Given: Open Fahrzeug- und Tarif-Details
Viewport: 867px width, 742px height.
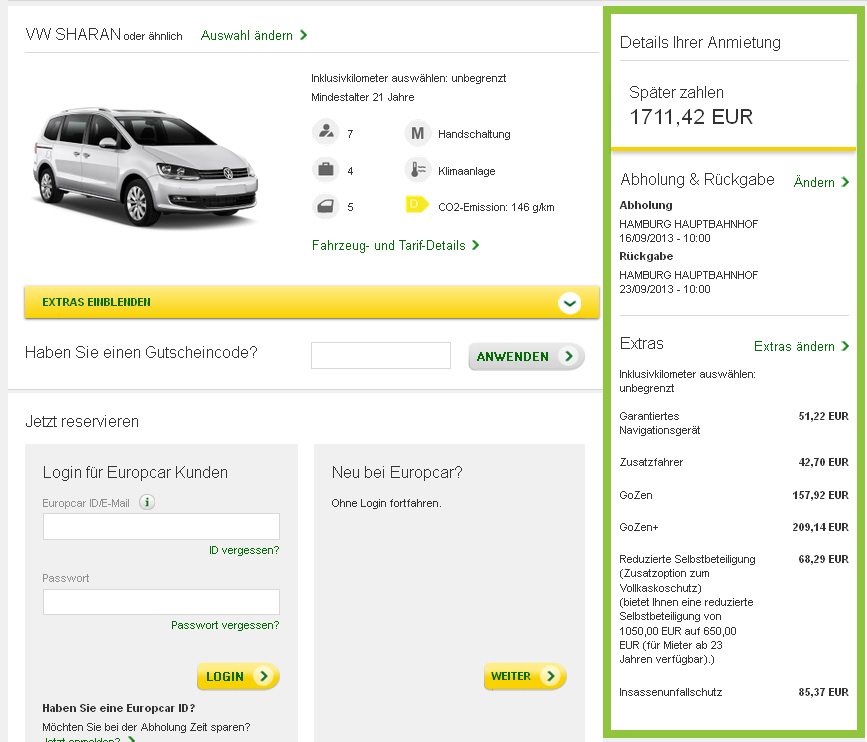Looking at the screenshot, I should point(395,245).
